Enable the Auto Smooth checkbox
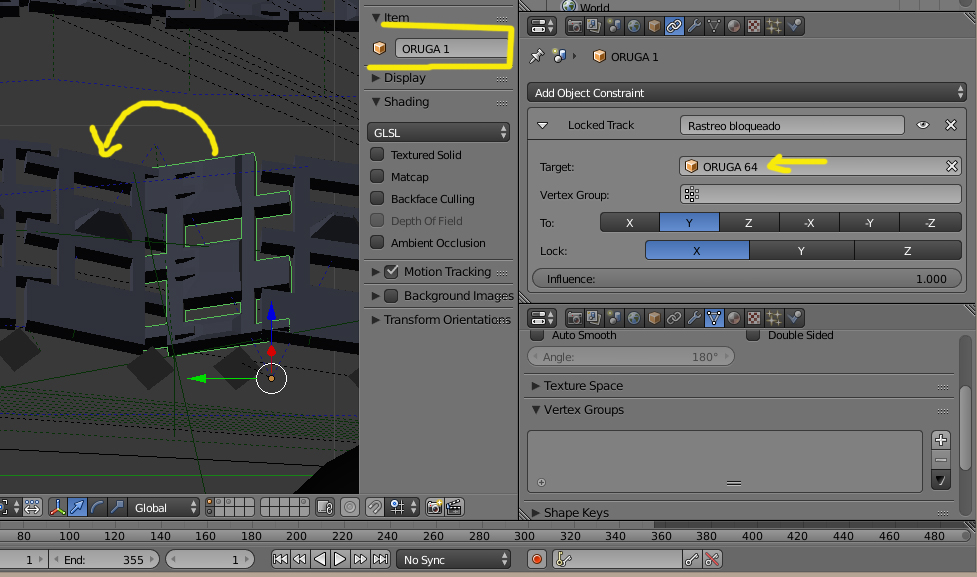The height and width of the screenshot is (577, 977). click(x=536, y=335)
